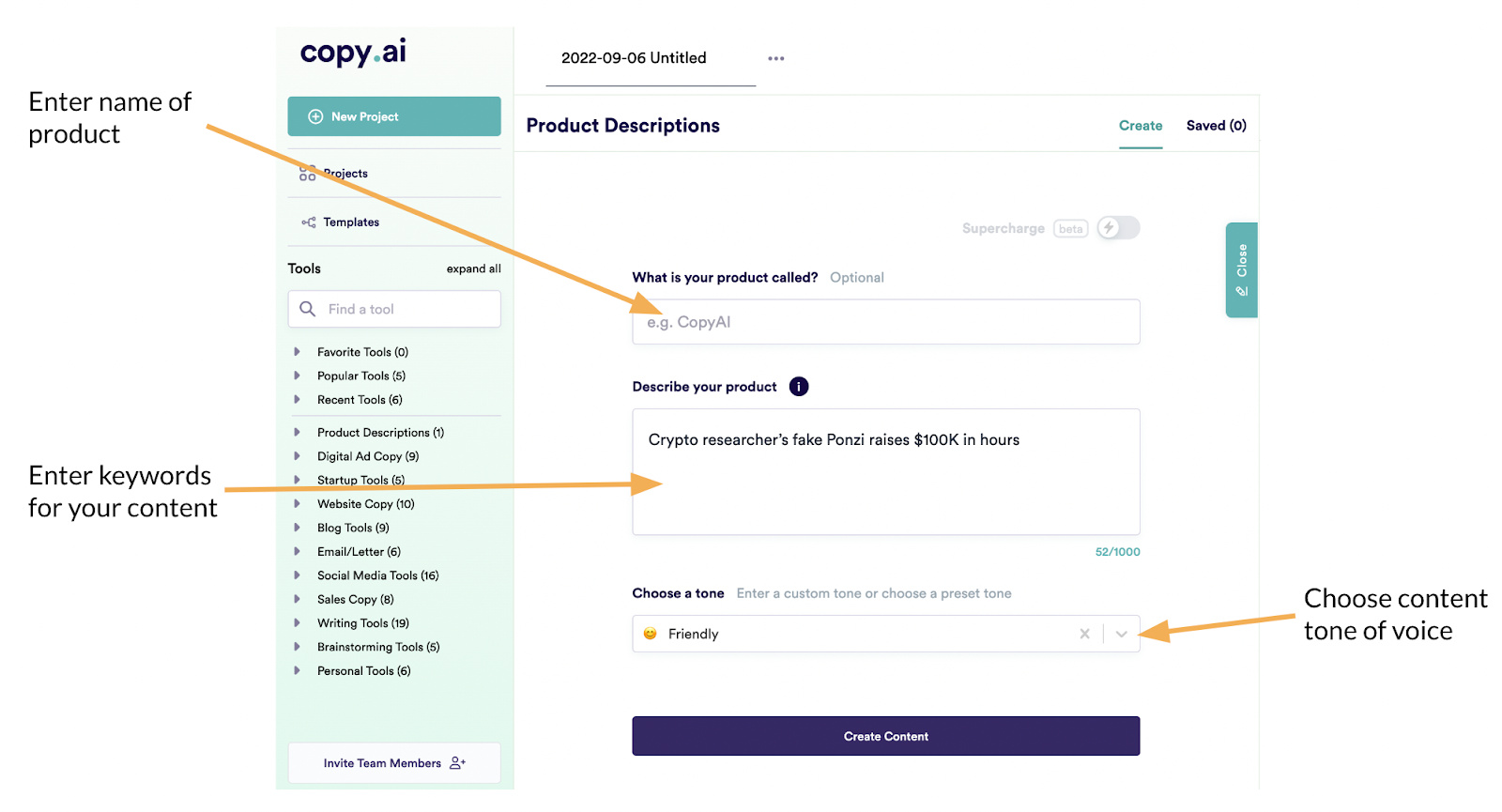Open the Blog Tools category
Screen dimensions: 1502x812
pyautogui.click(x=298, y=528)
